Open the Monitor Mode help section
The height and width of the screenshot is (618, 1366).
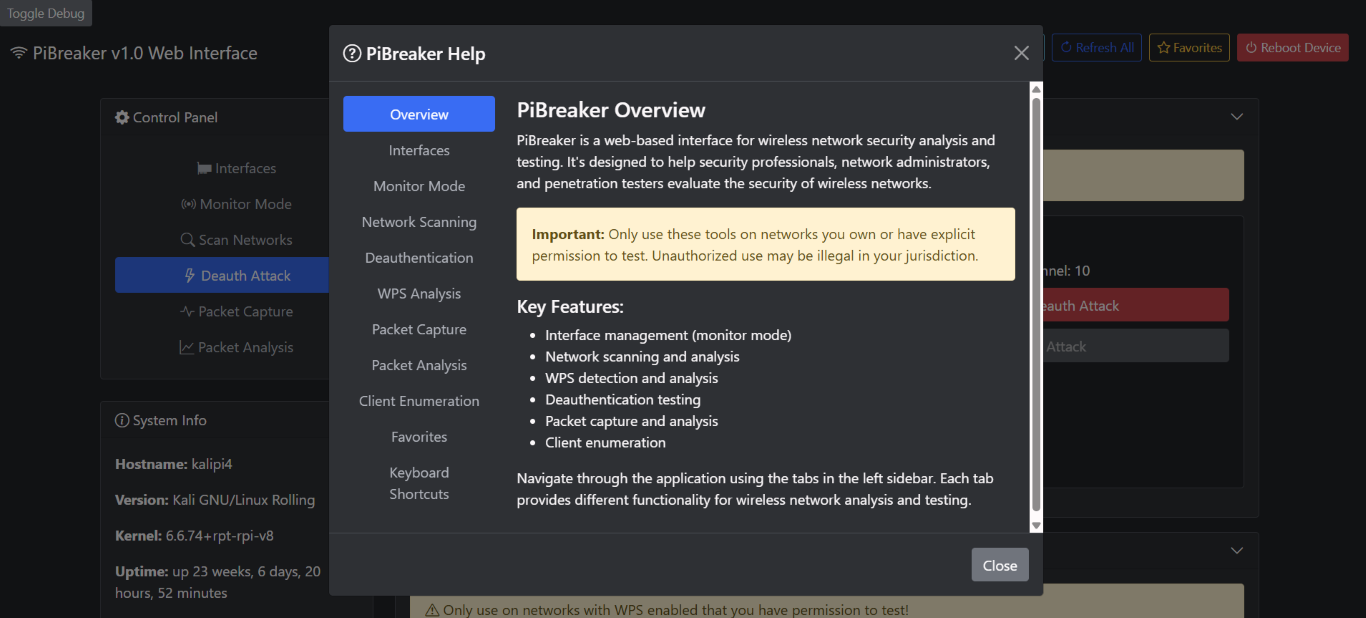(419, 186)
